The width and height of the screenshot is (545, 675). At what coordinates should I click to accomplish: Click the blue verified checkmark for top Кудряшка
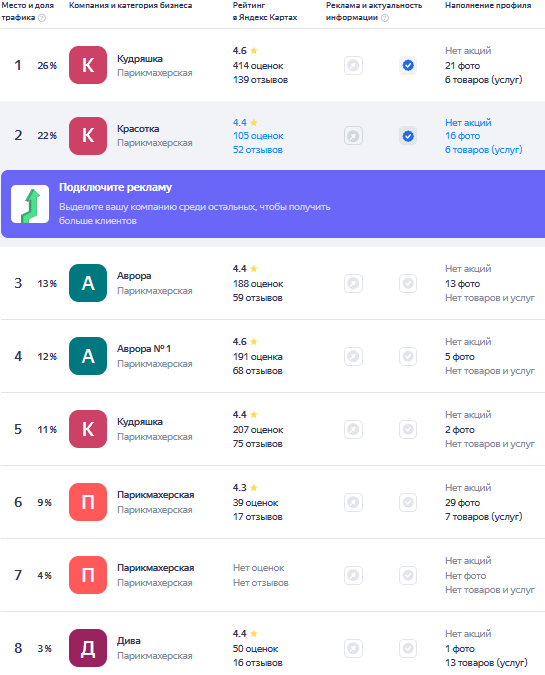[x=408, y=65]
